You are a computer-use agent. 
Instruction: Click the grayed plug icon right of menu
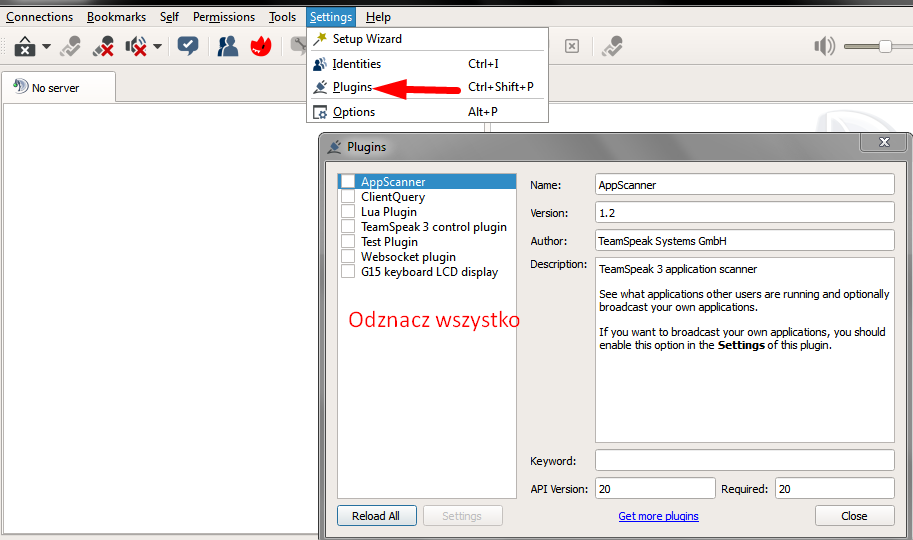[x=613, y=46]
